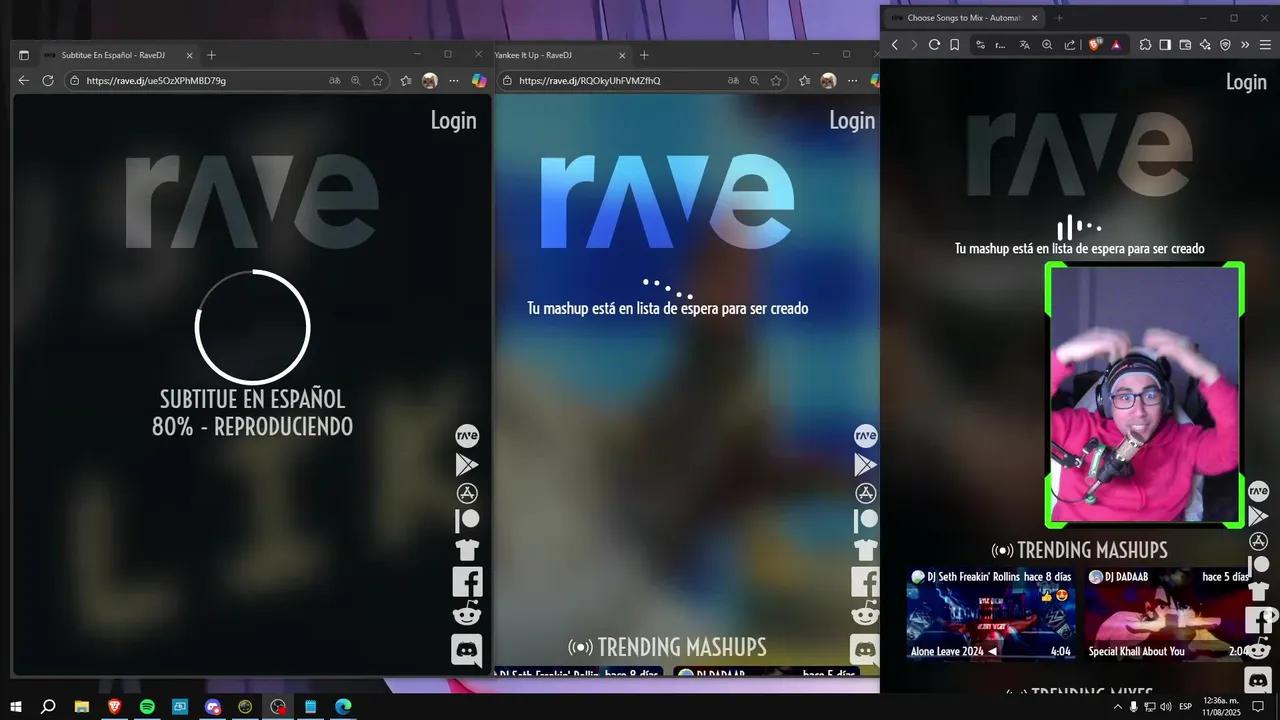This screenshot has height=720, width=1280.
Task: Open Brave extensions puzzle icon
Action: (x=1146, y=44)
